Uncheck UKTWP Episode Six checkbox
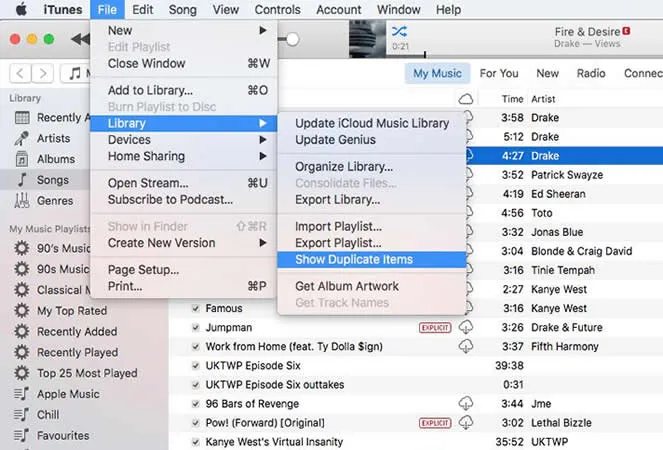 click(195, 365)
